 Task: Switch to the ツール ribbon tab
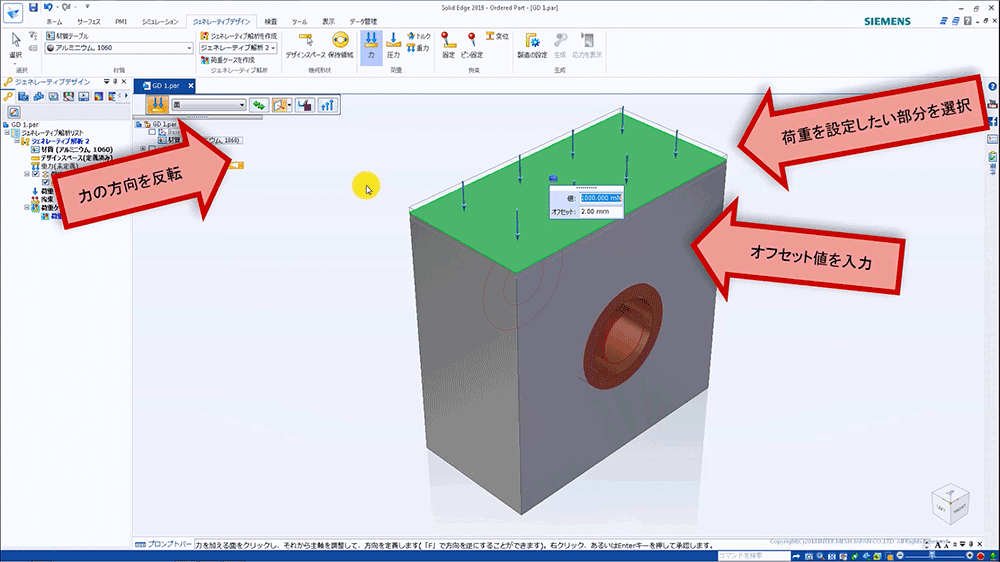pos(299,22)
